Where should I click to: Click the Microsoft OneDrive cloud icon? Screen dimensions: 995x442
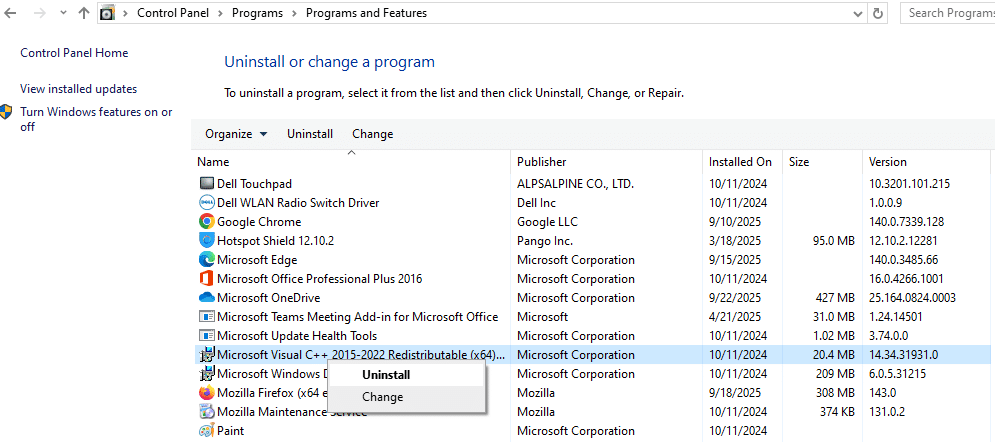[207, 297]
